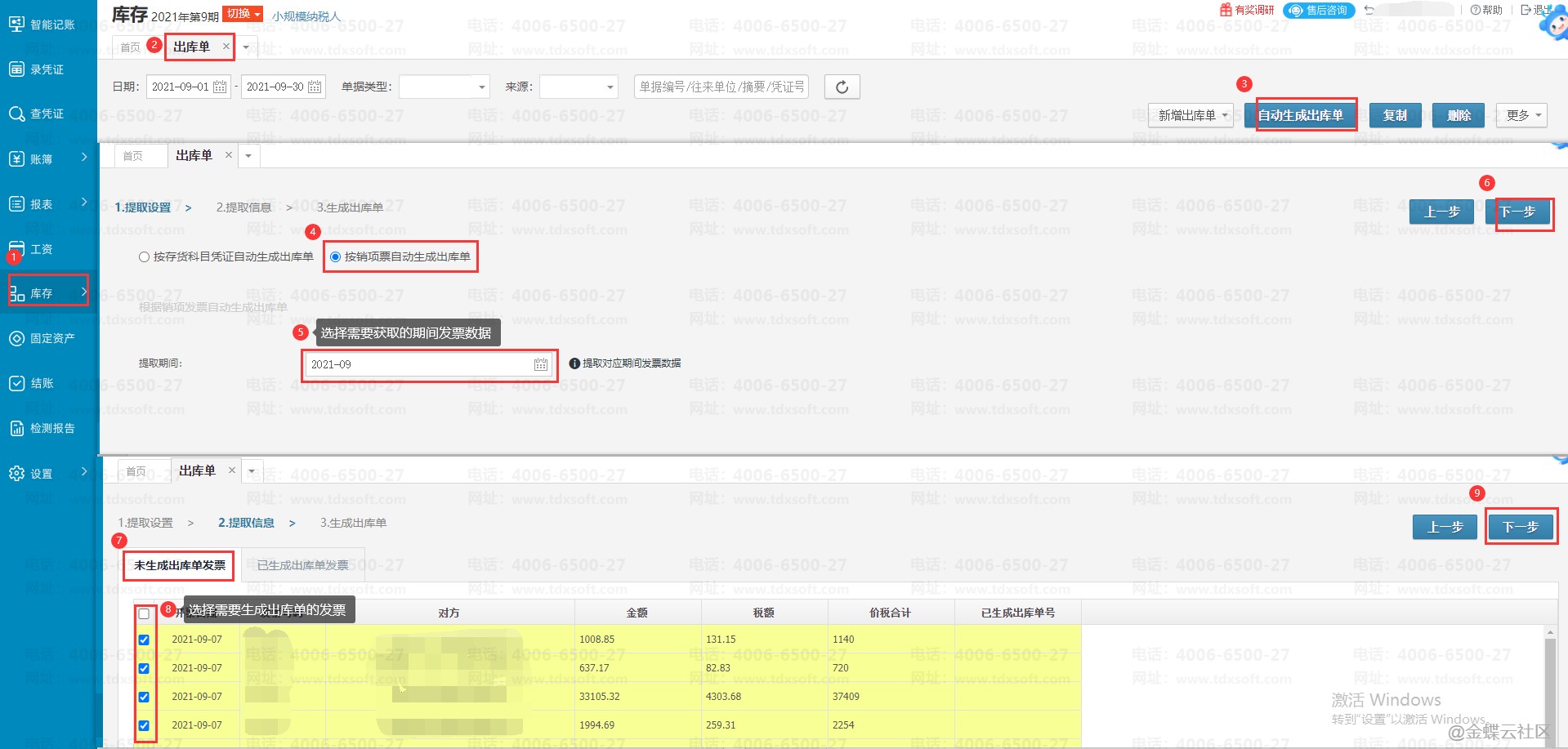
Task: Click the 自动生成出库单 button
Action: 1301,115
